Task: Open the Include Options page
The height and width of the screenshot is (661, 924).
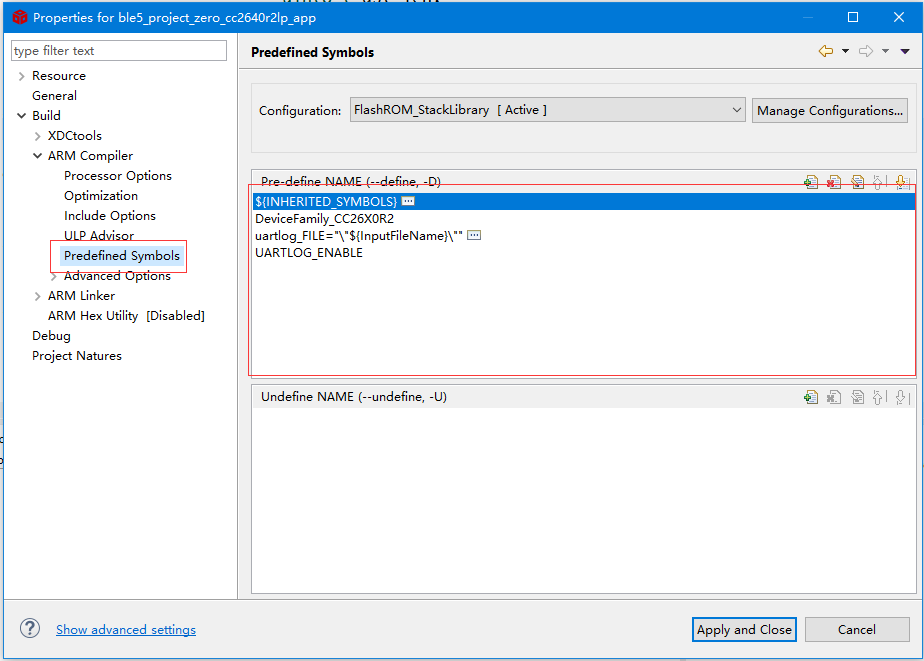Action: coord(110,216)
